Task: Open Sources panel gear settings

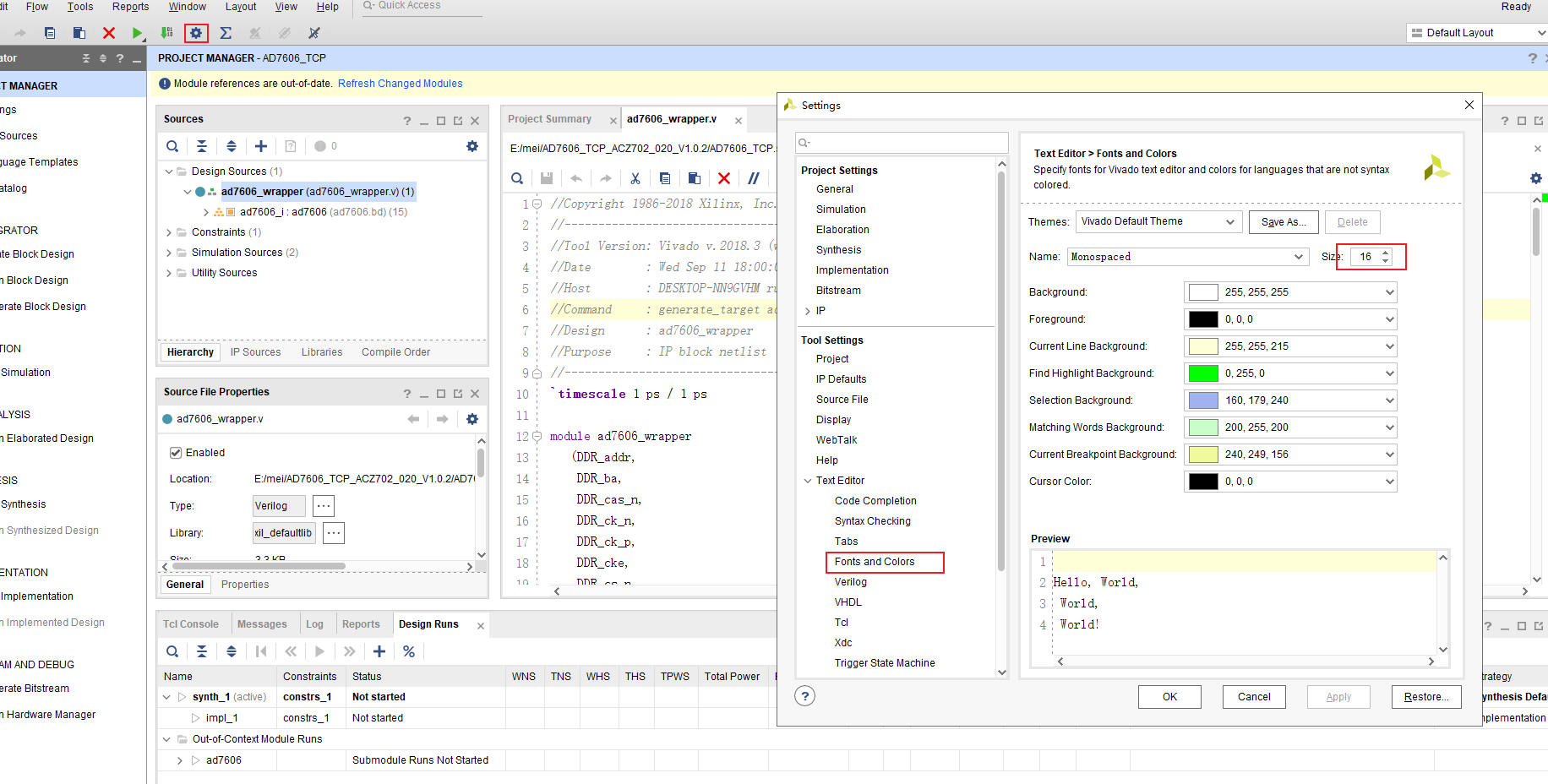Action: [x=472, y=146]
